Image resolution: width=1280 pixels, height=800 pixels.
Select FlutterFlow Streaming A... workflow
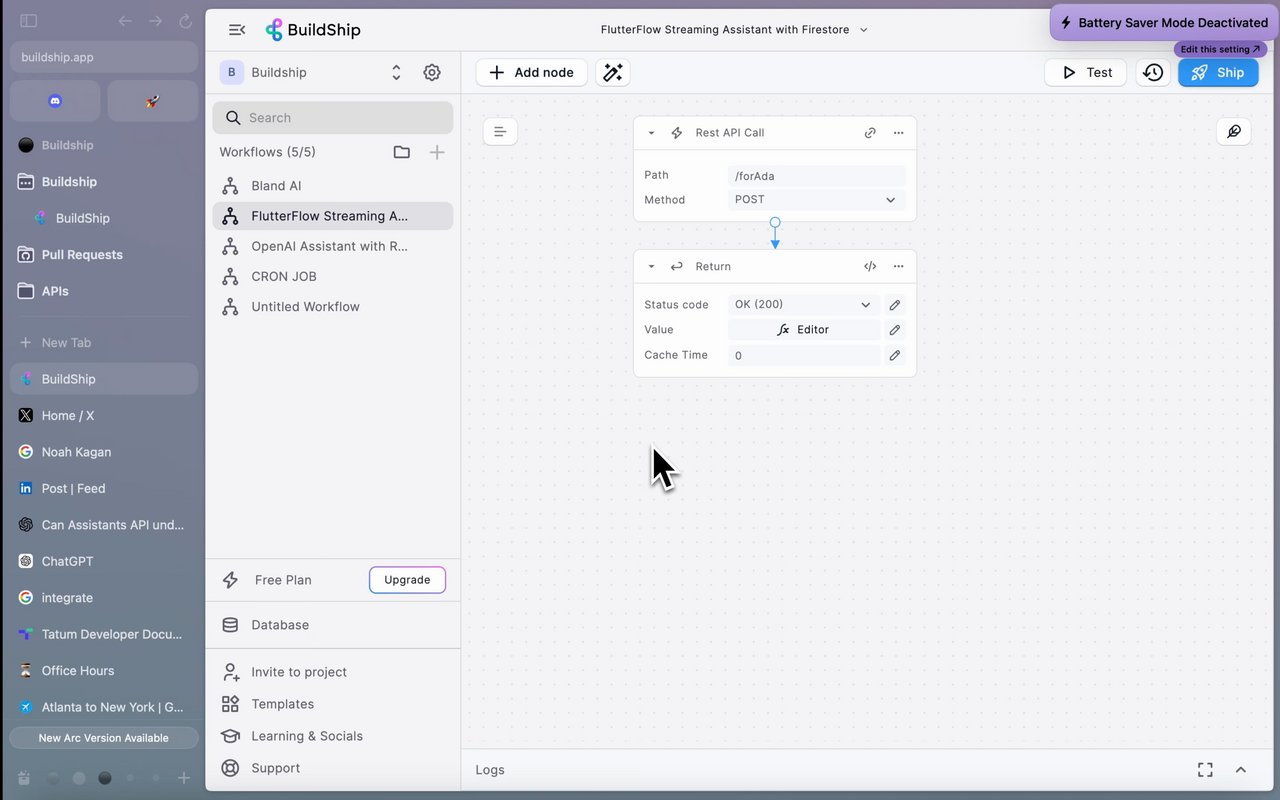point(333,216)
